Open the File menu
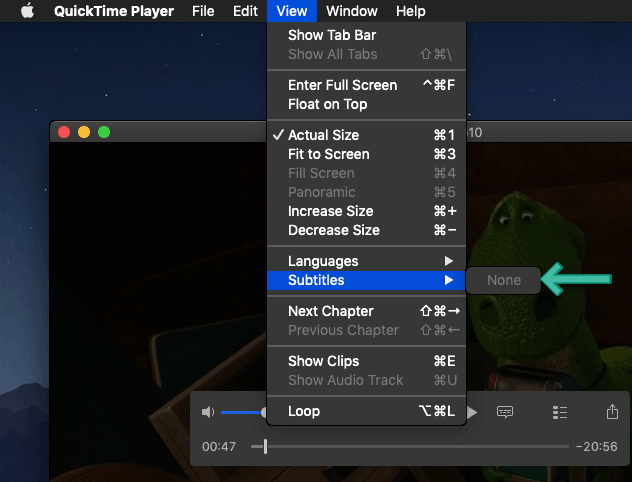 click(203, 11)
